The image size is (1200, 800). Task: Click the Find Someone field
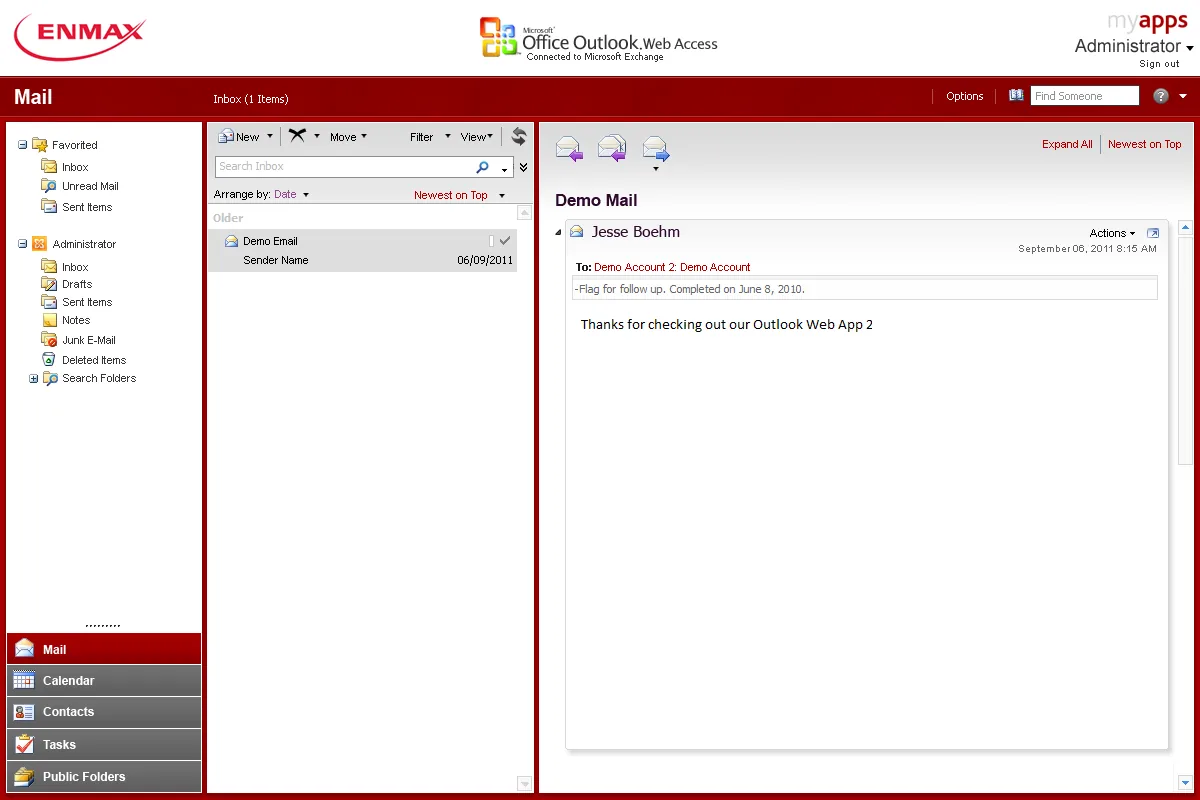click(x=1085, y=96)
